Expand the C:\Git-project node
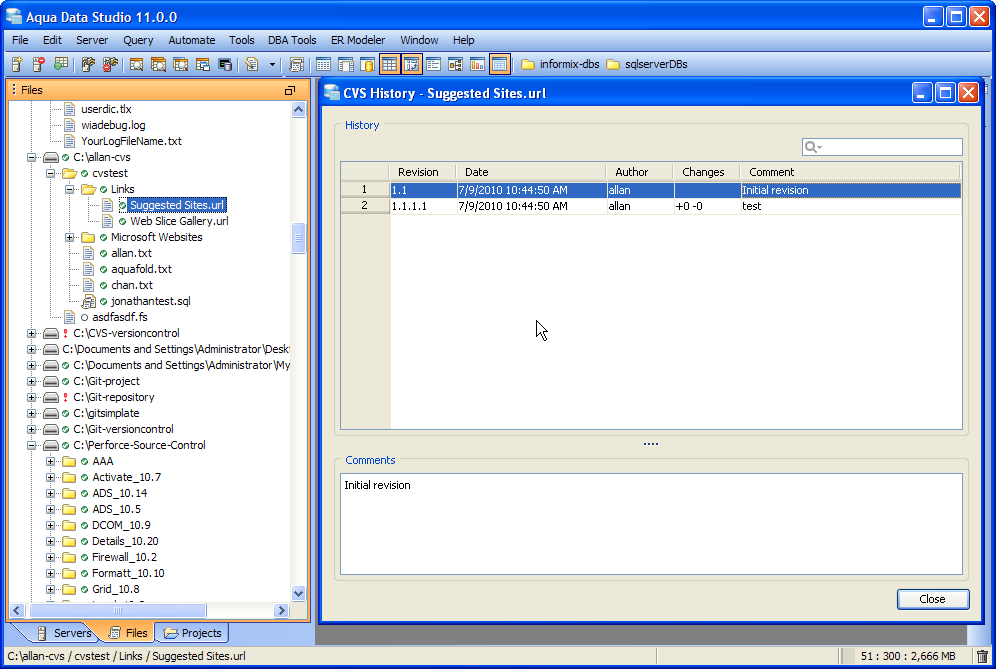 (31, 381)
